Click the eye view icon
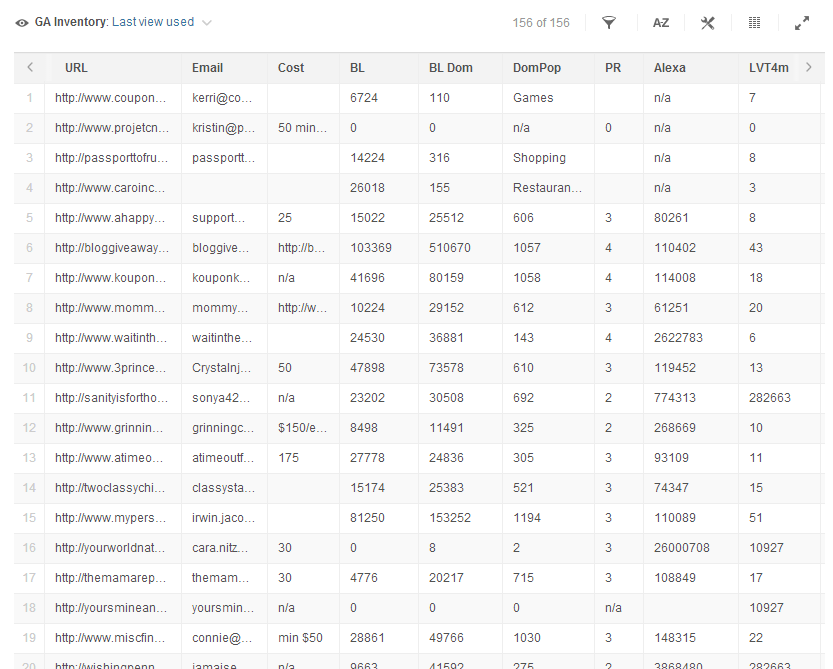Image resolution: width=833 pixels, height=669 pixels. (22, 23)
